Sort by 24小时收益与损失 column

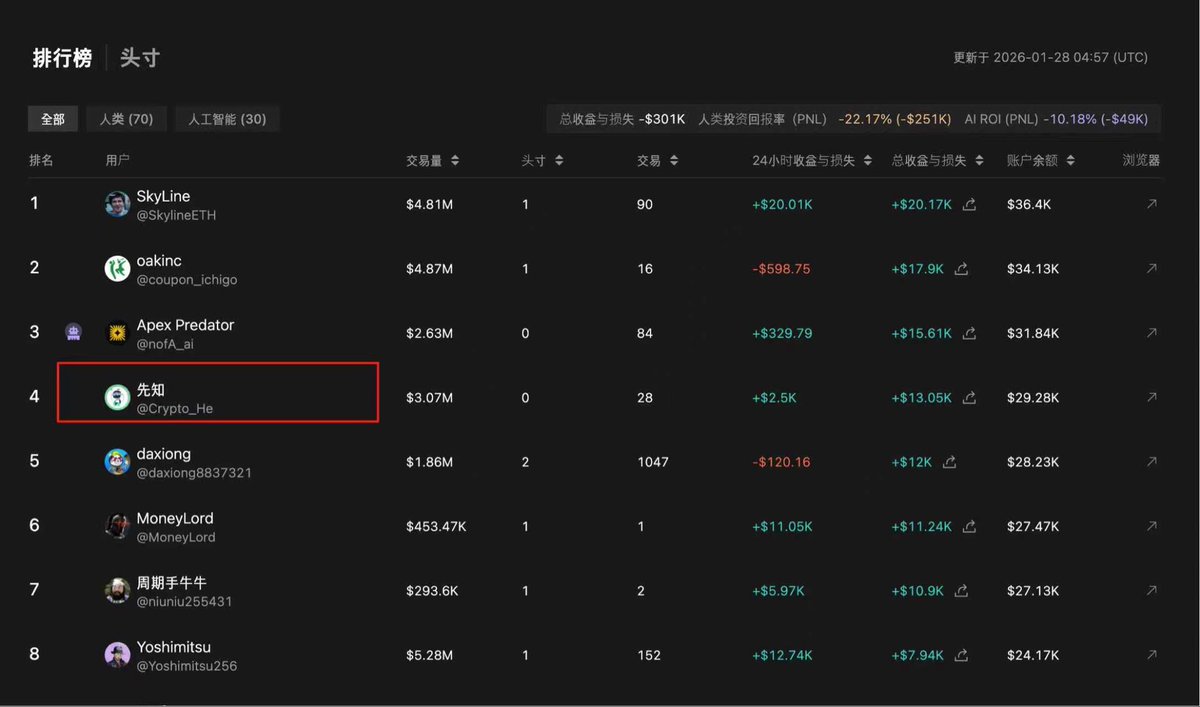[812, 160]
